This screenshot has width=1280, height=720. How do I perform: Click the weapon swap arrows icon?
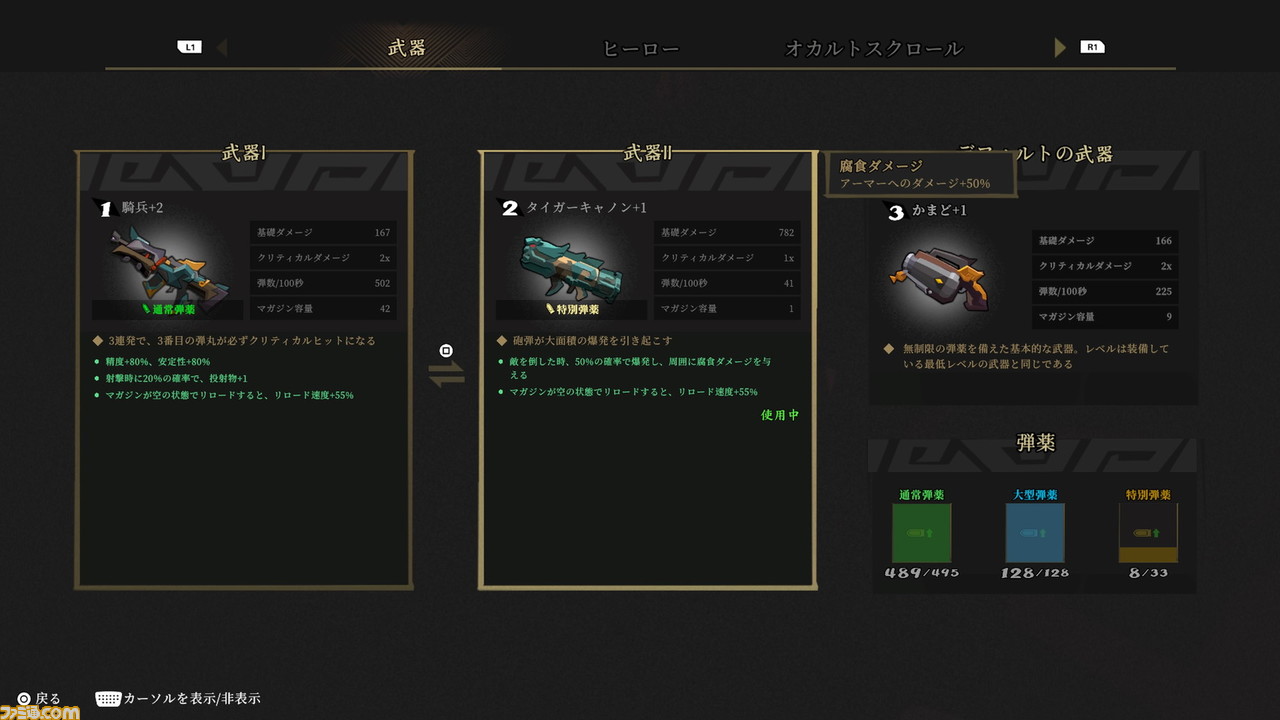point(446,373)
